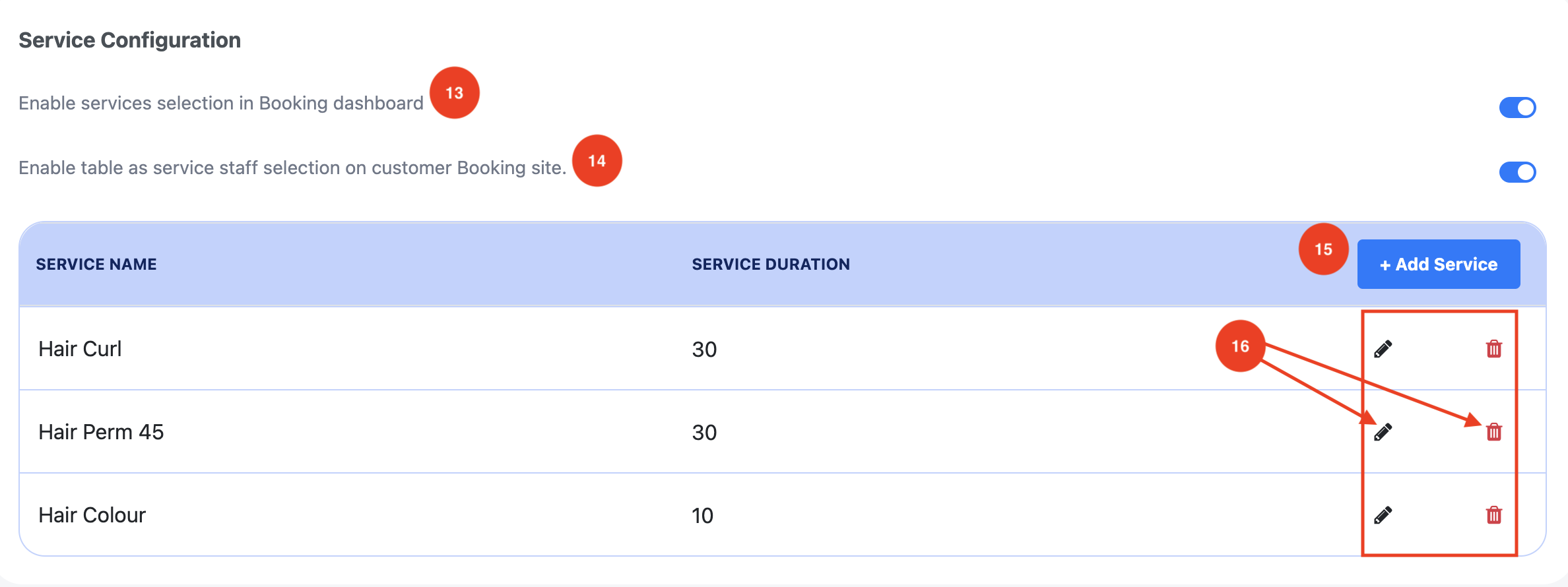Click the + Add Service button
Viewport: 1568px width, 587px height.
coord(1439,264)
